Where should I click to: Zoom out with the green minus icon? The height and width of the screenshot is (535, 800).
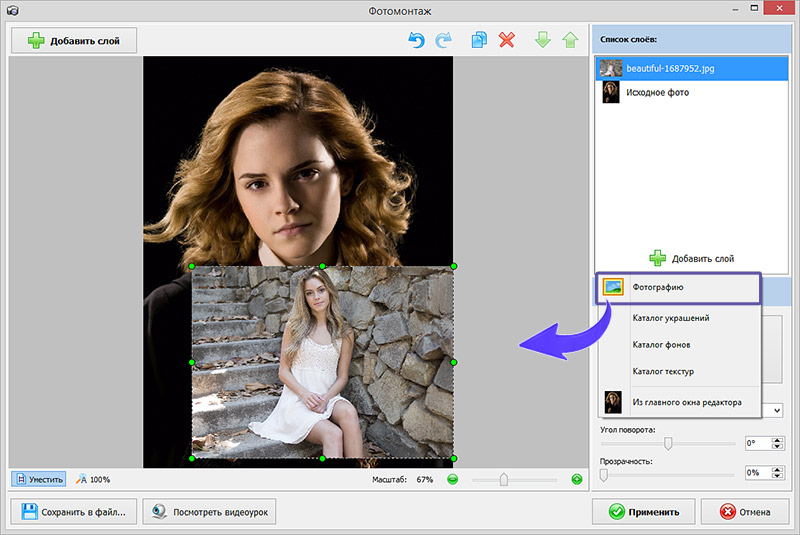pos(452,479)
